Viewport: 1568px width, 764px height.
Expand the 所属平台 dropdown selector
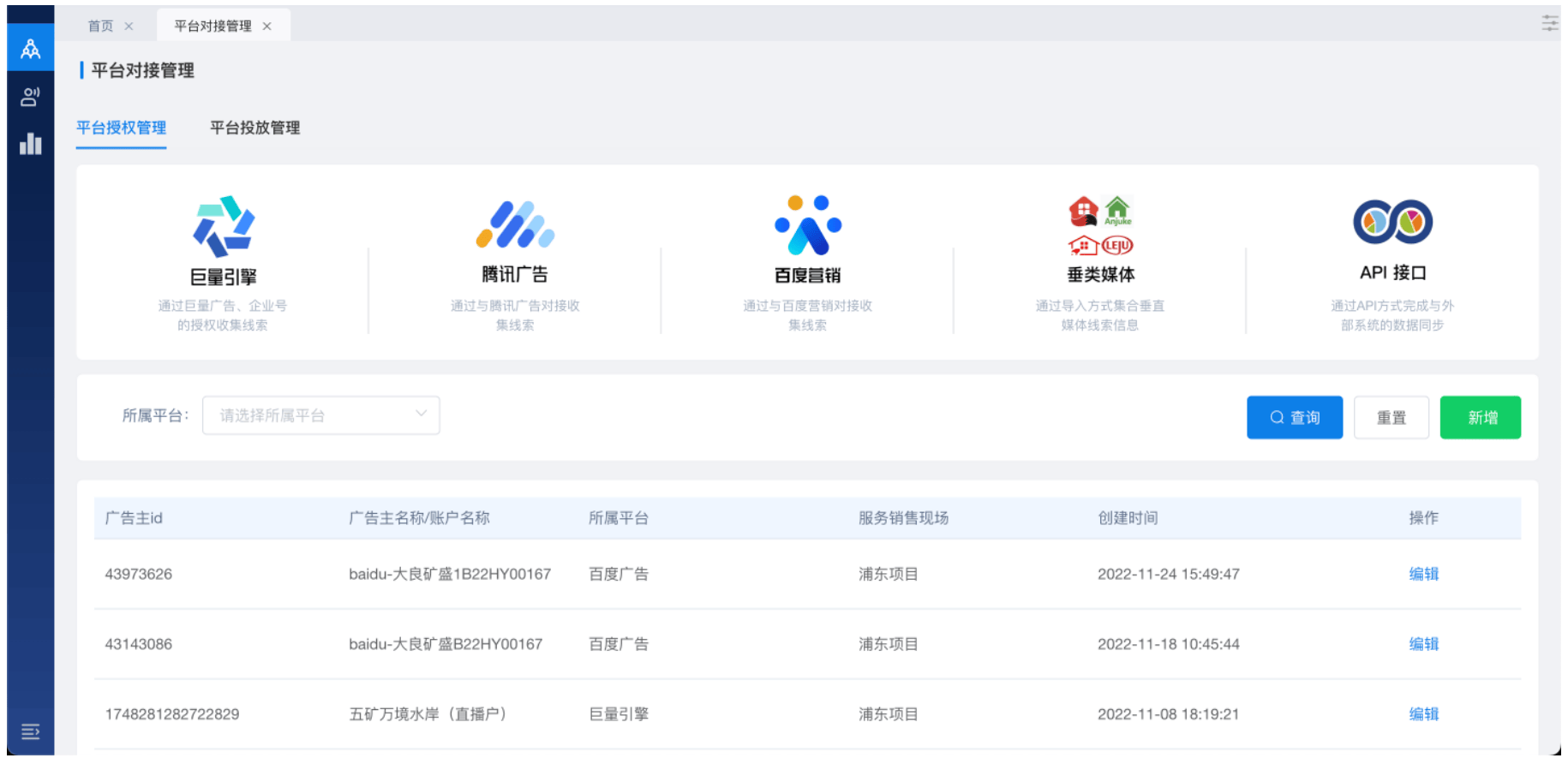(x=321, y=415)
